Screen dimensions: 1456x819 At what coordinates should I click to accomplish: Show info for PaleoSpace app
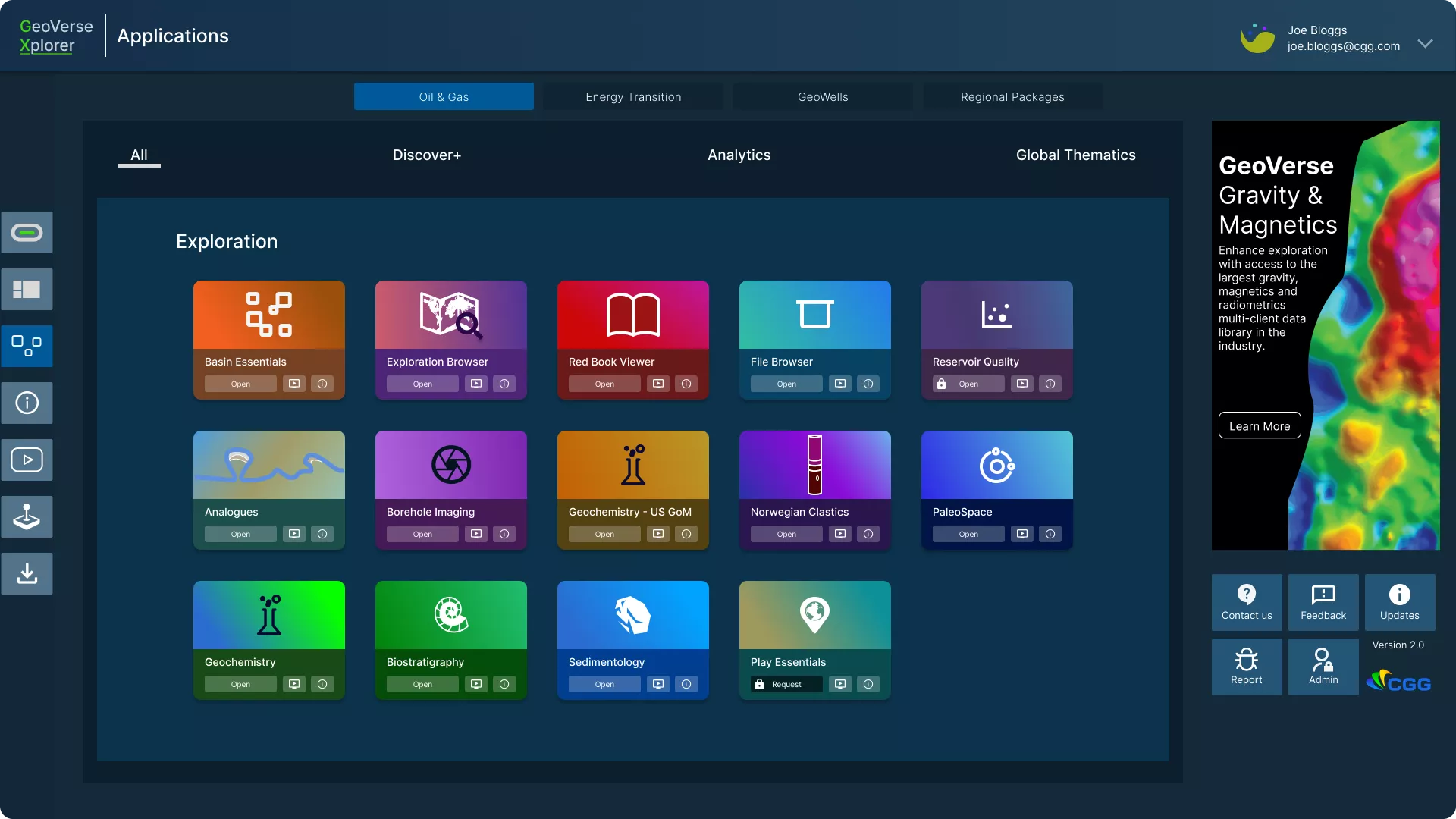pyautogui.click(x=1050, y=535)
